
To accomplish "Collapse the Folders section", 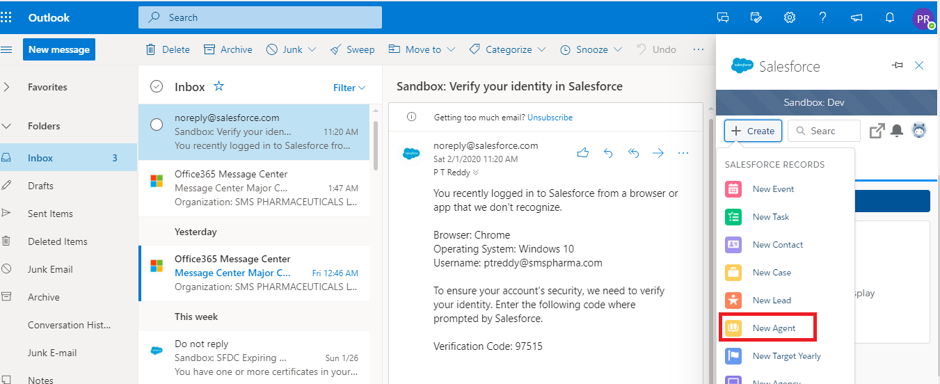I will [x=7, y=126].
